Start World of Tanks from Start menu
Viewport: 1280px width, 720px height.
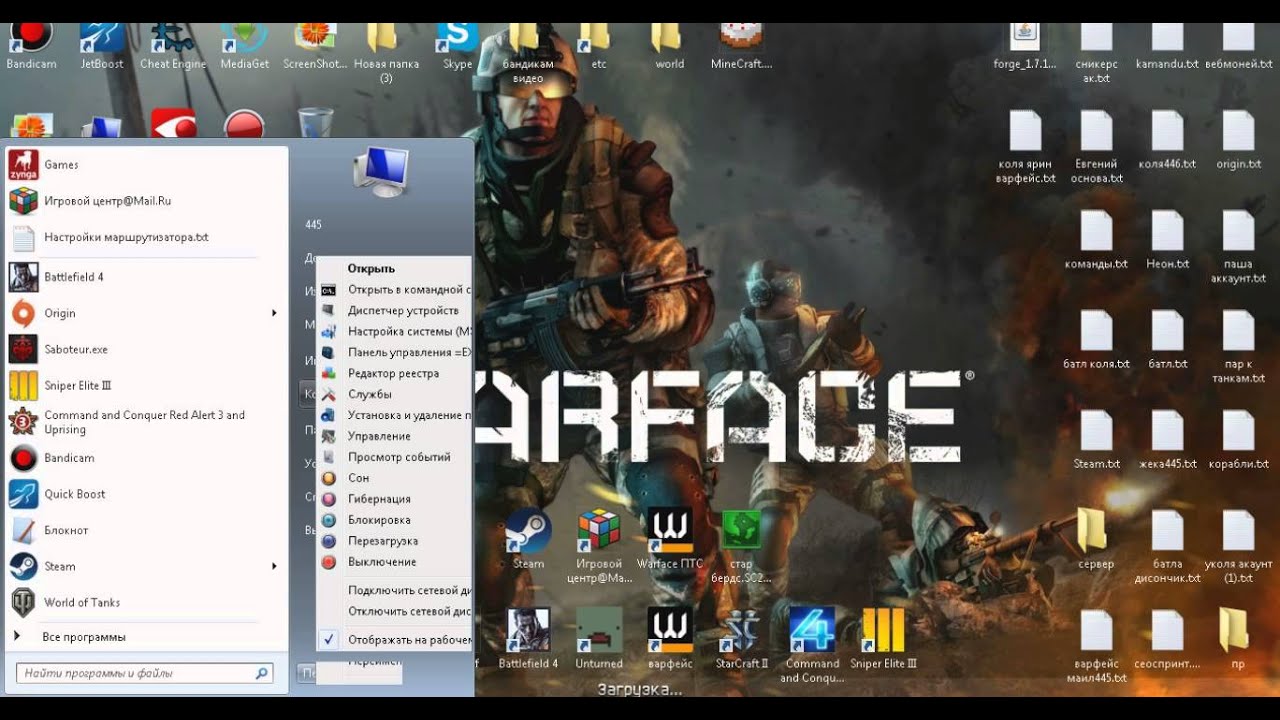coord(147,602)
